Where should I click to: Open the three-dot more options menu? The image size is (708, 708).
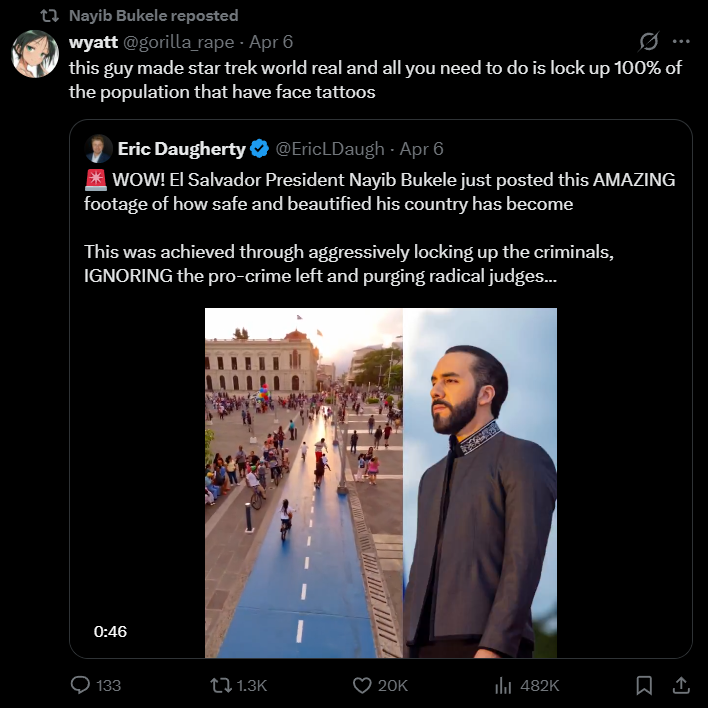click(681, 42)
